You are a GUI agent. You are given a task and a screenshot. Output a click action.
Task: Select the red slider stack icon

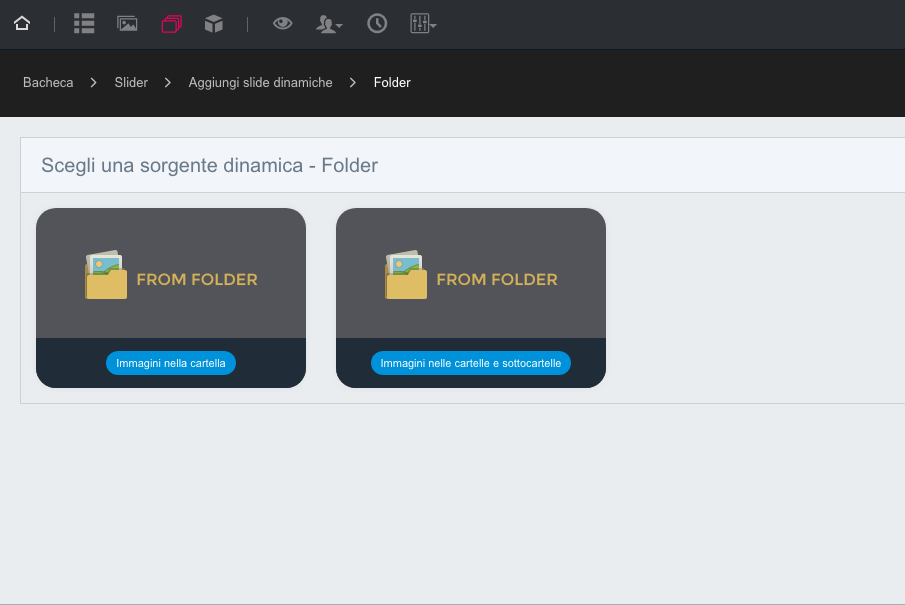tap(171, 24)
